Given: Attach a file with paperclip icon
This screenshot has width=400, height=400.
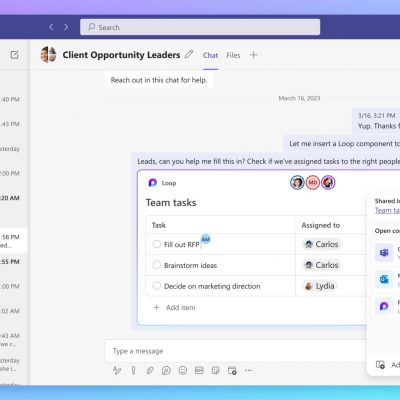Looking at the screenshot, I should pyautogui.click(x=150, y=370).
